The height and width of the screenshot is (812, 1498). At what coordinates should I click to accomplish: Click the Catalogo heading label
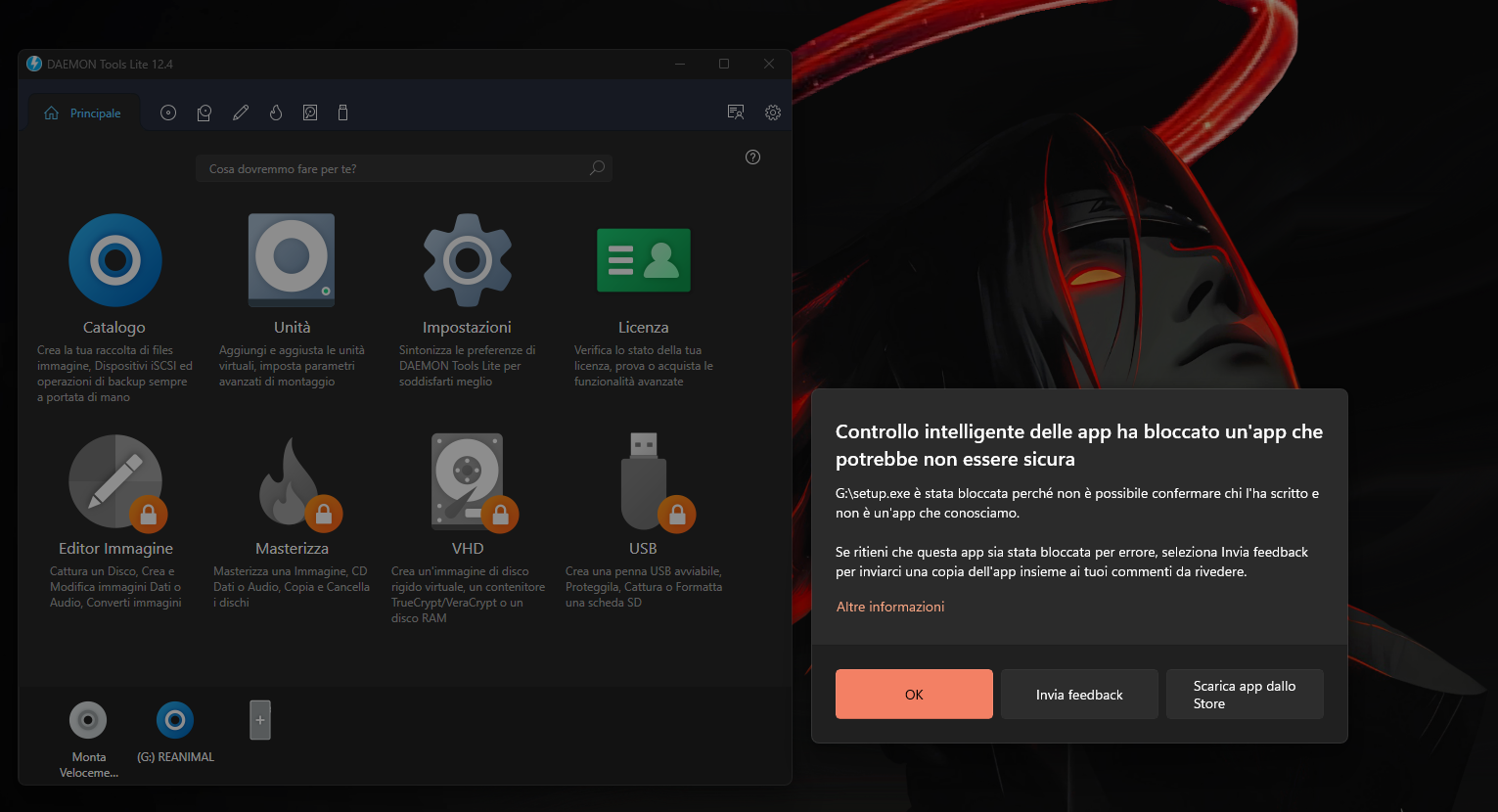click(x=114, y=328)
